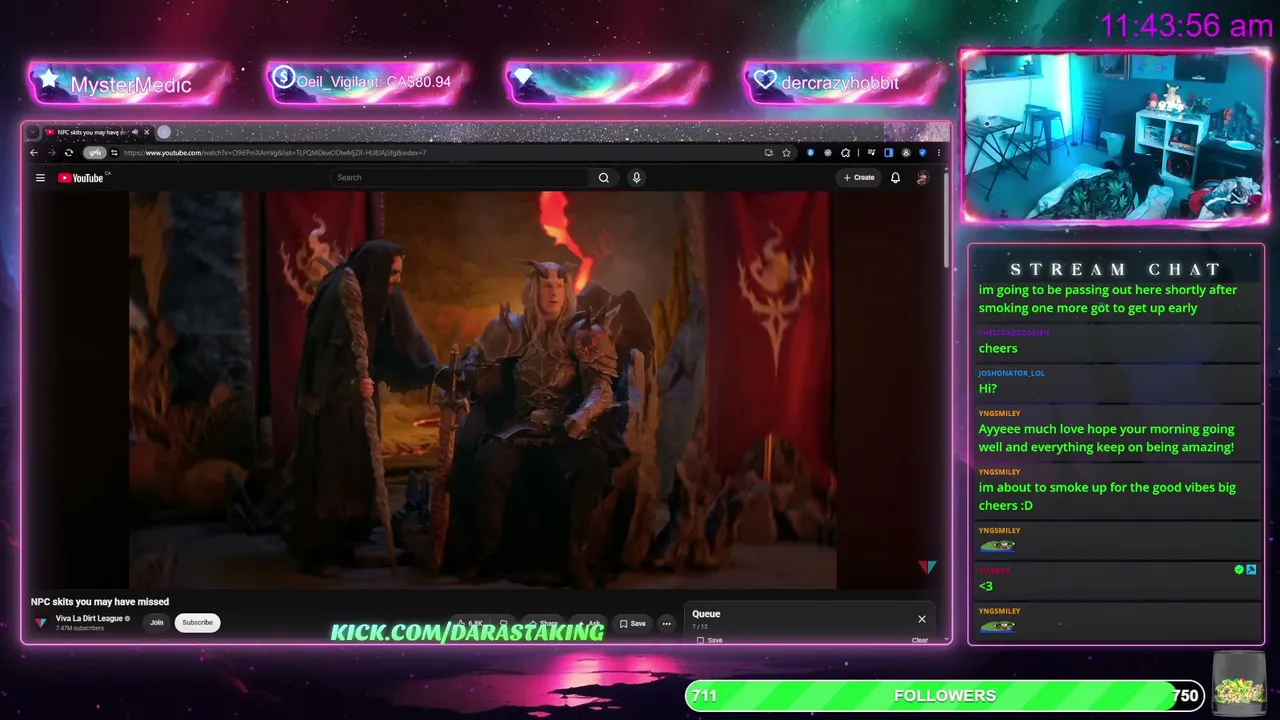This screenshot has height=720, width=1280.
Task: Click the 'Oeil_Vigilant: CA$80.94' label
Action: (374, 82)
